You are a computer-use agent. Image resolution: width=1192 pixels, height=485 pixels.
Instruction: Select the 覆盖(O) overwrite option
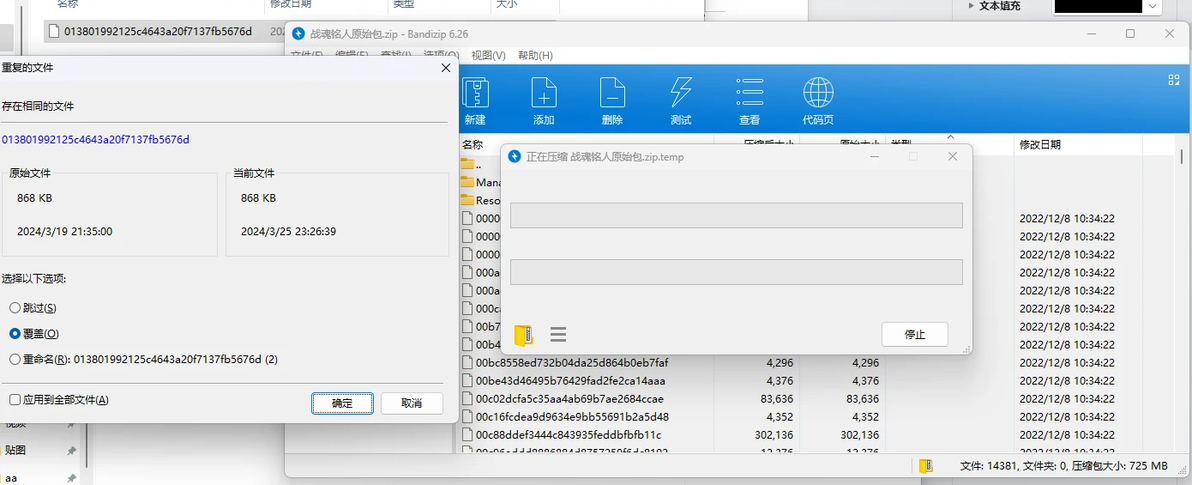[14, 334]
